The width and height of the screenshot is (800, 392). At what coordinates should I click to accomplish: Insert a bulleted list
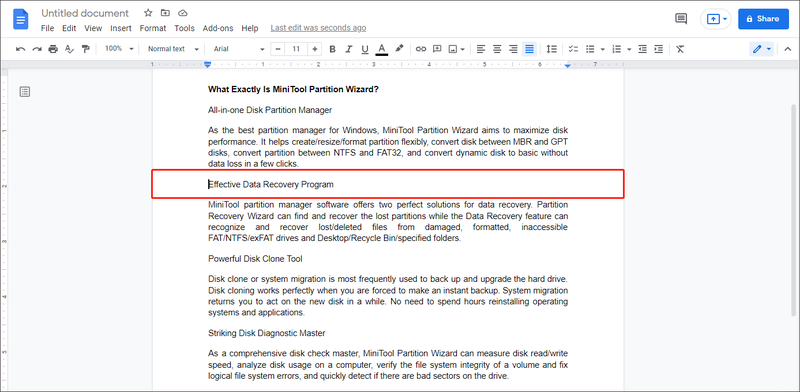click(590, 49)
